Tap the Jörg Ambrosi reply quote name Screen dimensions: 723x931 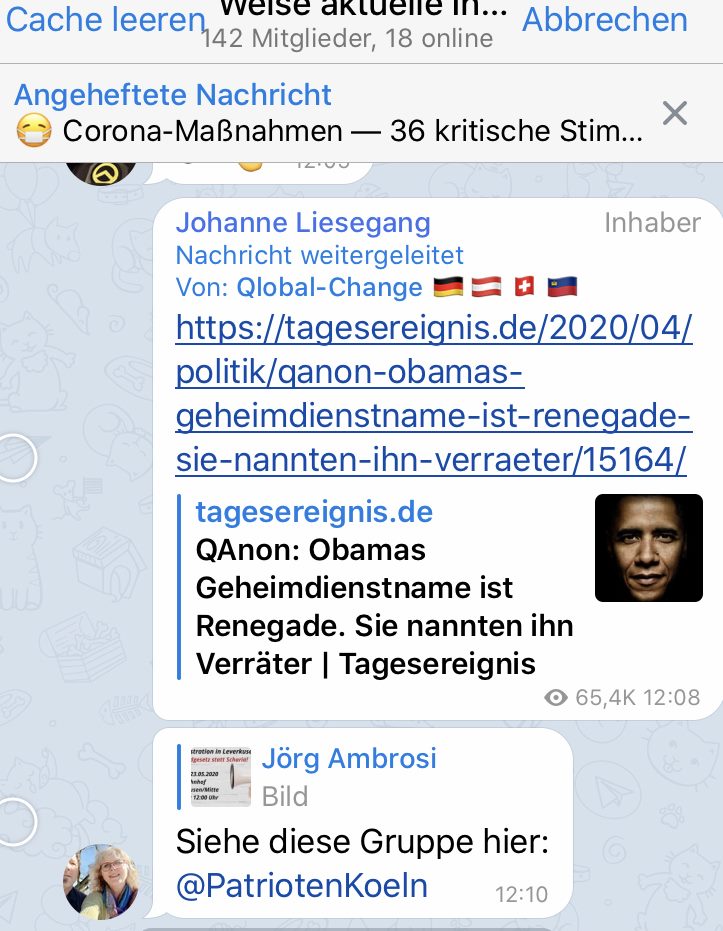349,758
